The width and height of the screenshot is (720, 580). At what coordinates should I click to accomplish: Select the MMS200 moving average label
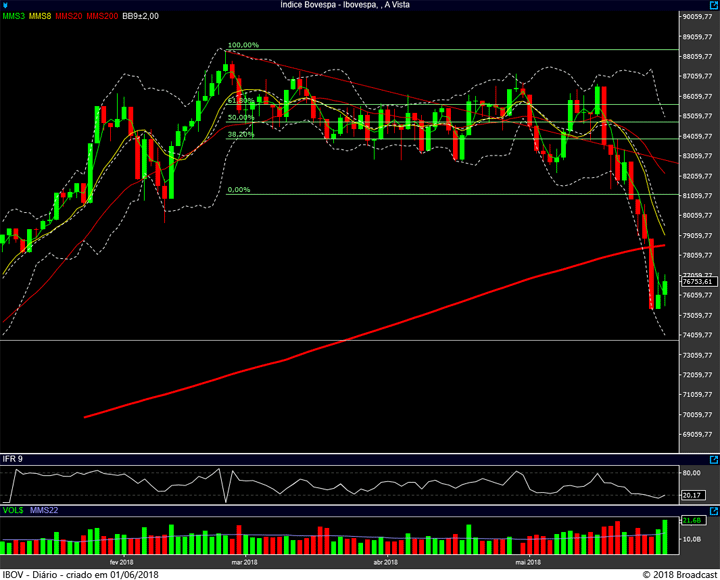102,16
